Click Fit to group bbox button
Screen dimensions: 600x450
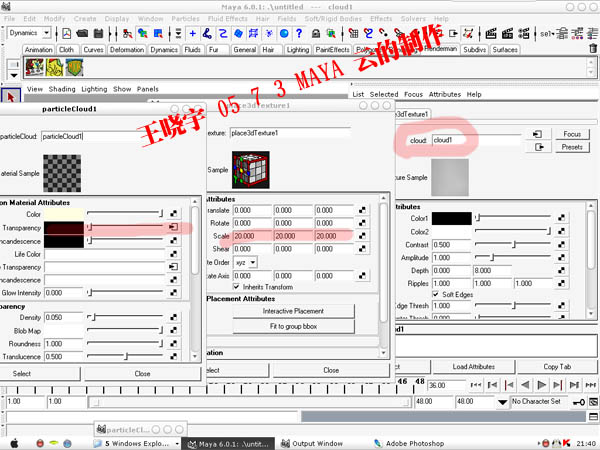point(293,326)
